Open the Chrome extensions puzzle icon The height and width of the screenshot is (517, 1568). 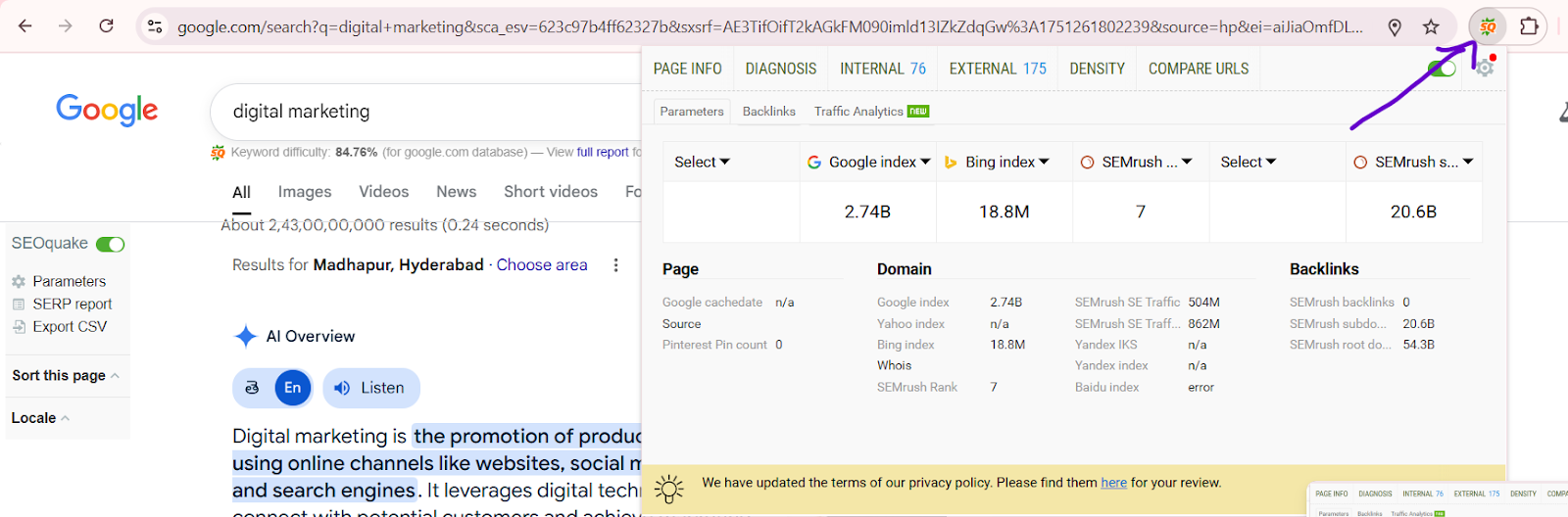pos(1529,26)
